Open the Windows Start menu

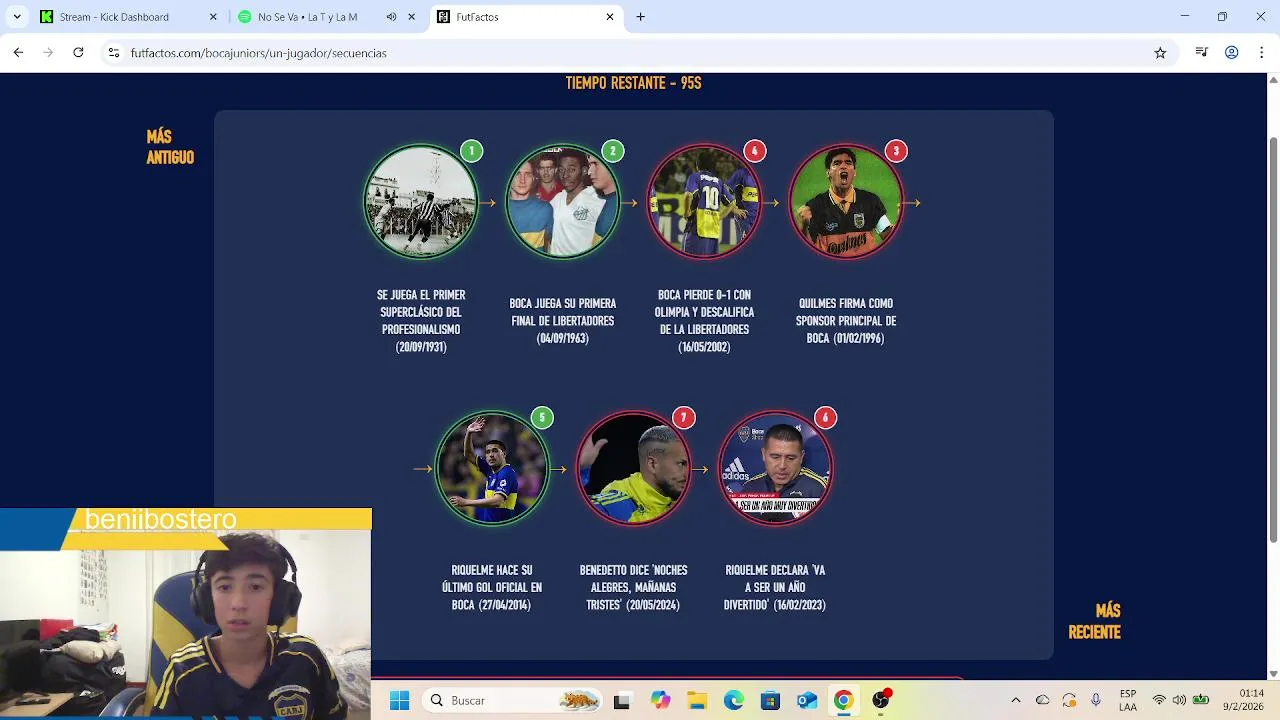tap(399, 701)
